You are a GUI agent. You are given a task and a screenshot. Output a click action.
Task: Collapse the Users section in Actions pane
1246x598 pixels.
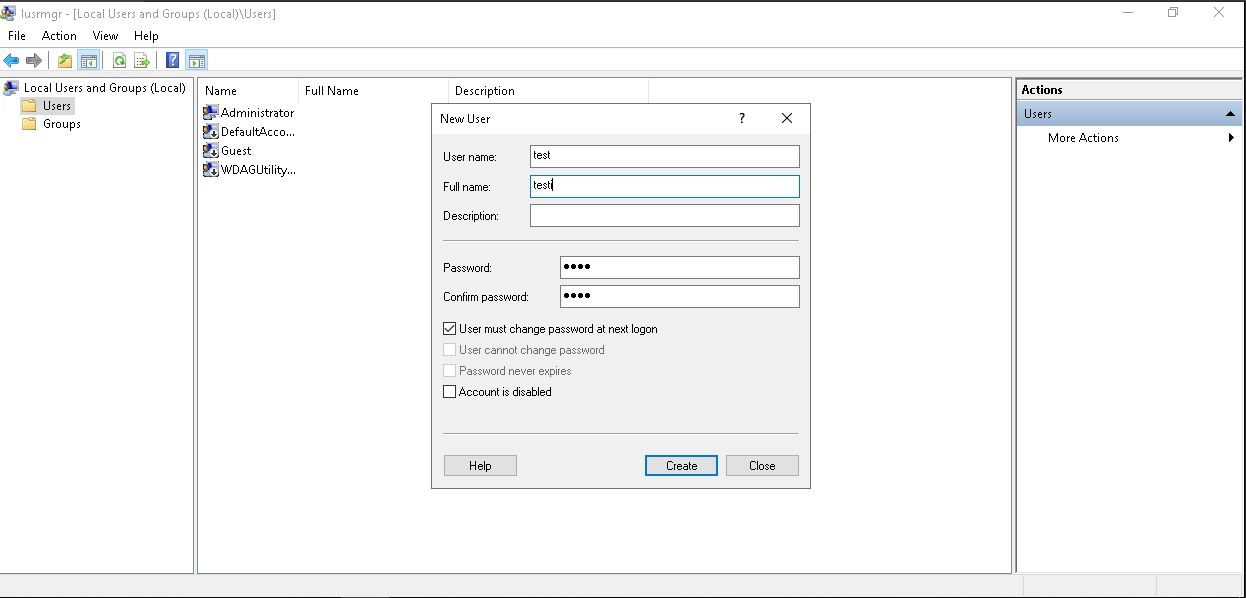tap(1230, 114)
